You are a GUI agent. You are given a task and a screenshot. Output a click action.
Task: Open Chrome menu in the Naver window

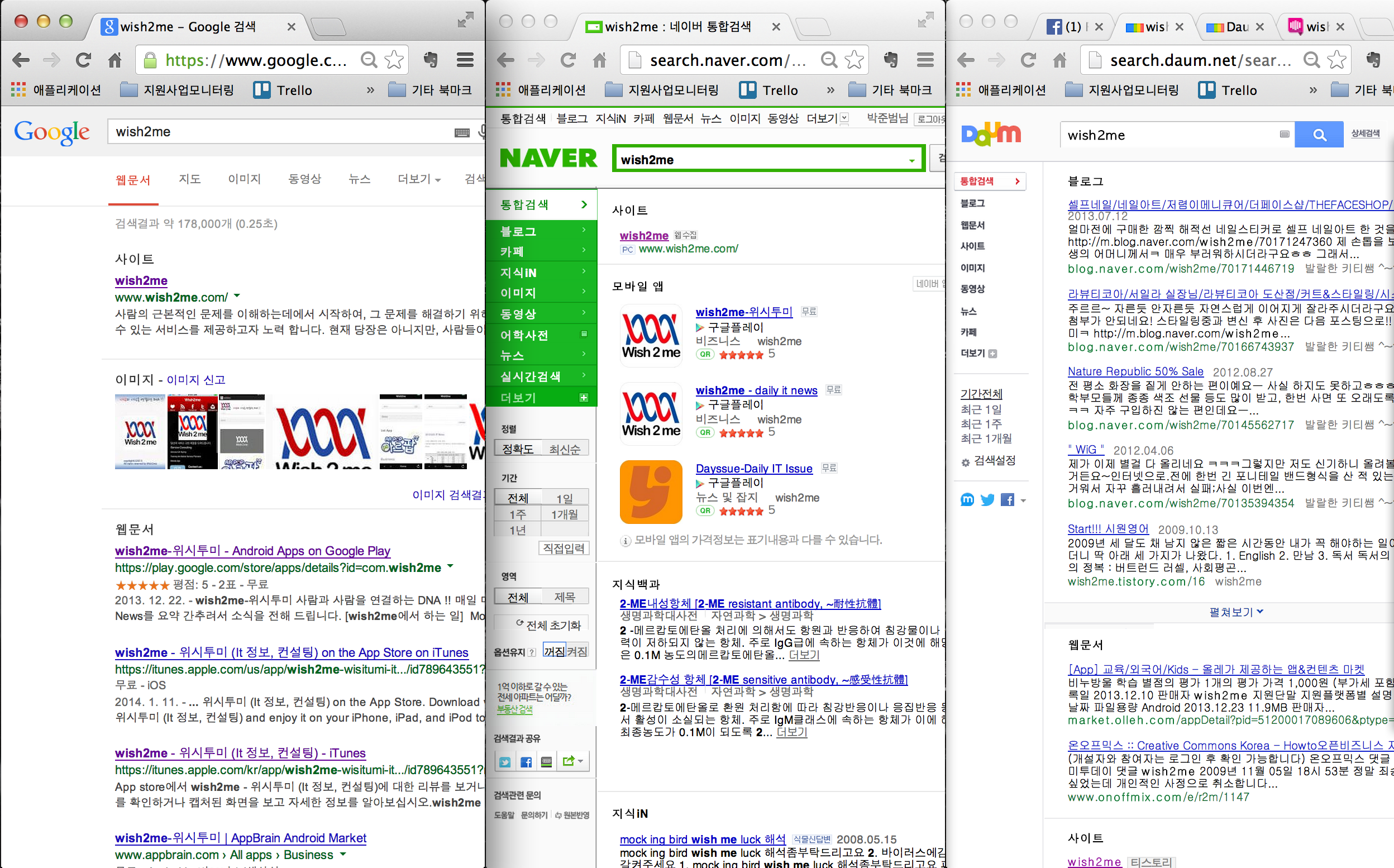click(925, 60)
